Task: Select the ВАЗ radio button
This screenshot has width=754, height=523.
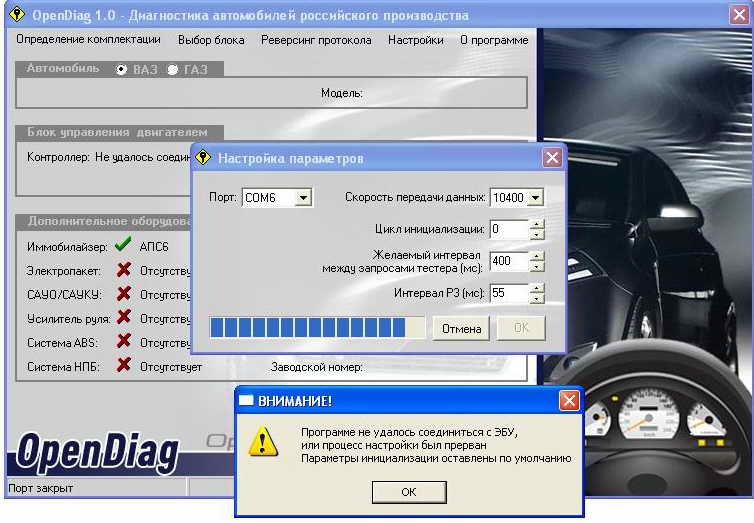Action: coord(121,70)
